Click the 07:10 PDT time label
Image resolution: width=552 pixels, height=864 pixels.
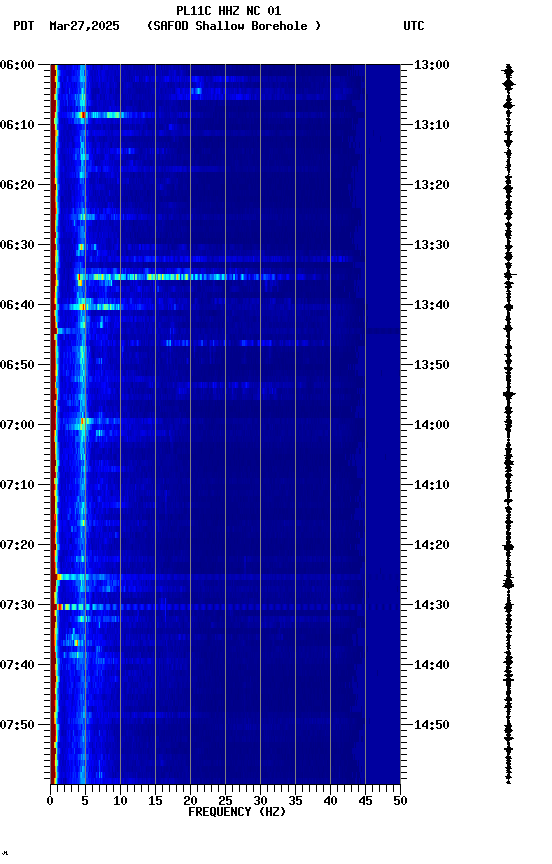pos(17,485)
